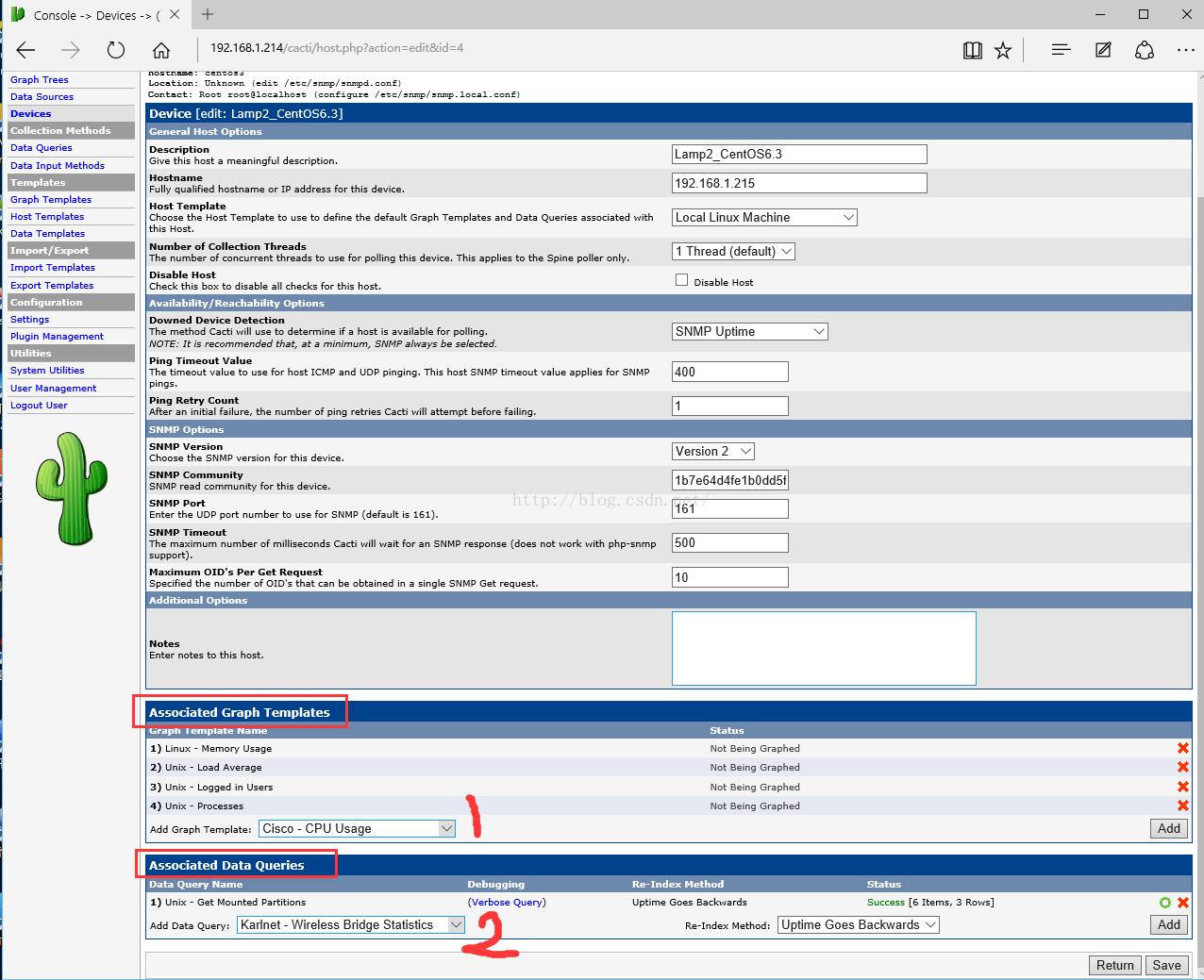Open Data Sources in sidebar

[42, 97]
